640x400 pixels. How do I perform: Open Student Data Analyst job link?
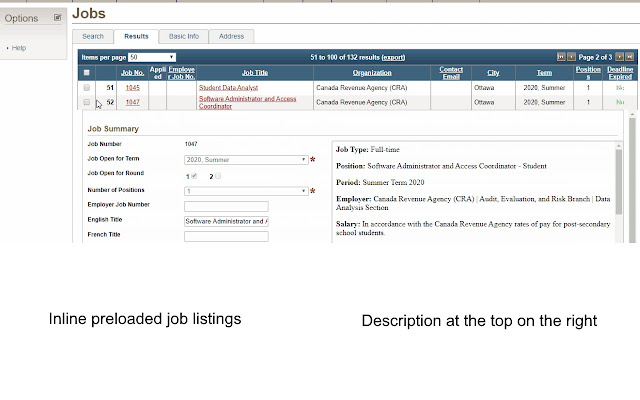click(228, 87)
